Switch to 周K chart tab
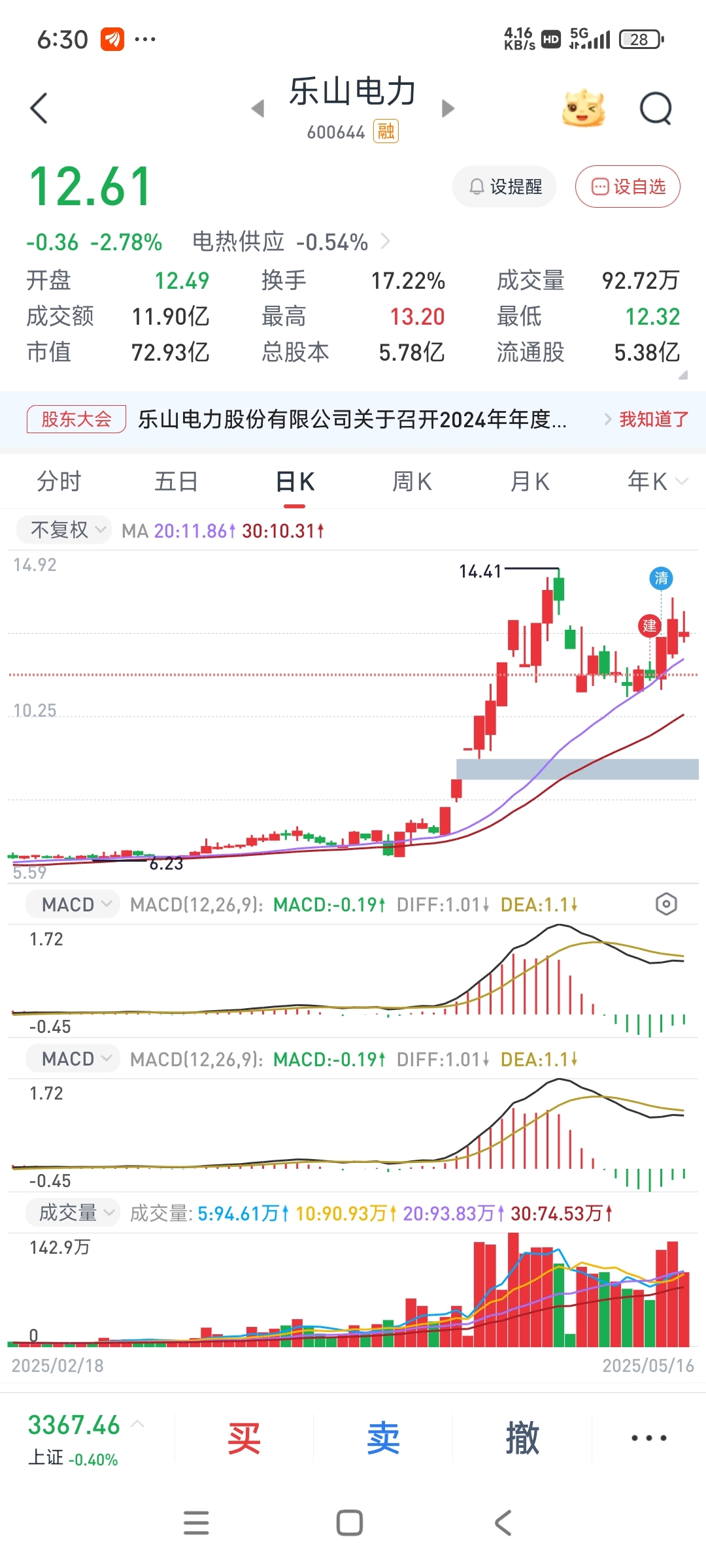This screenshot has height=1568, width=706. tap(412, 482)
